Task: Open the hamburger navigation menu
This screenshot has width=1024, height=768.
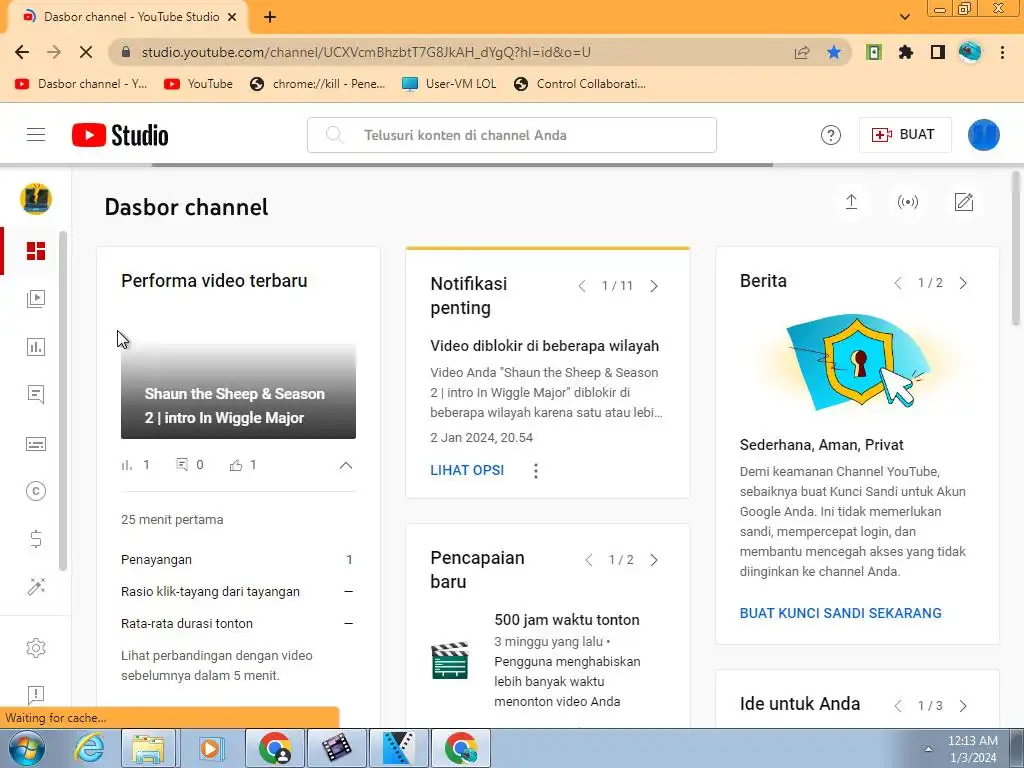Action: click(x=36, y=135)
